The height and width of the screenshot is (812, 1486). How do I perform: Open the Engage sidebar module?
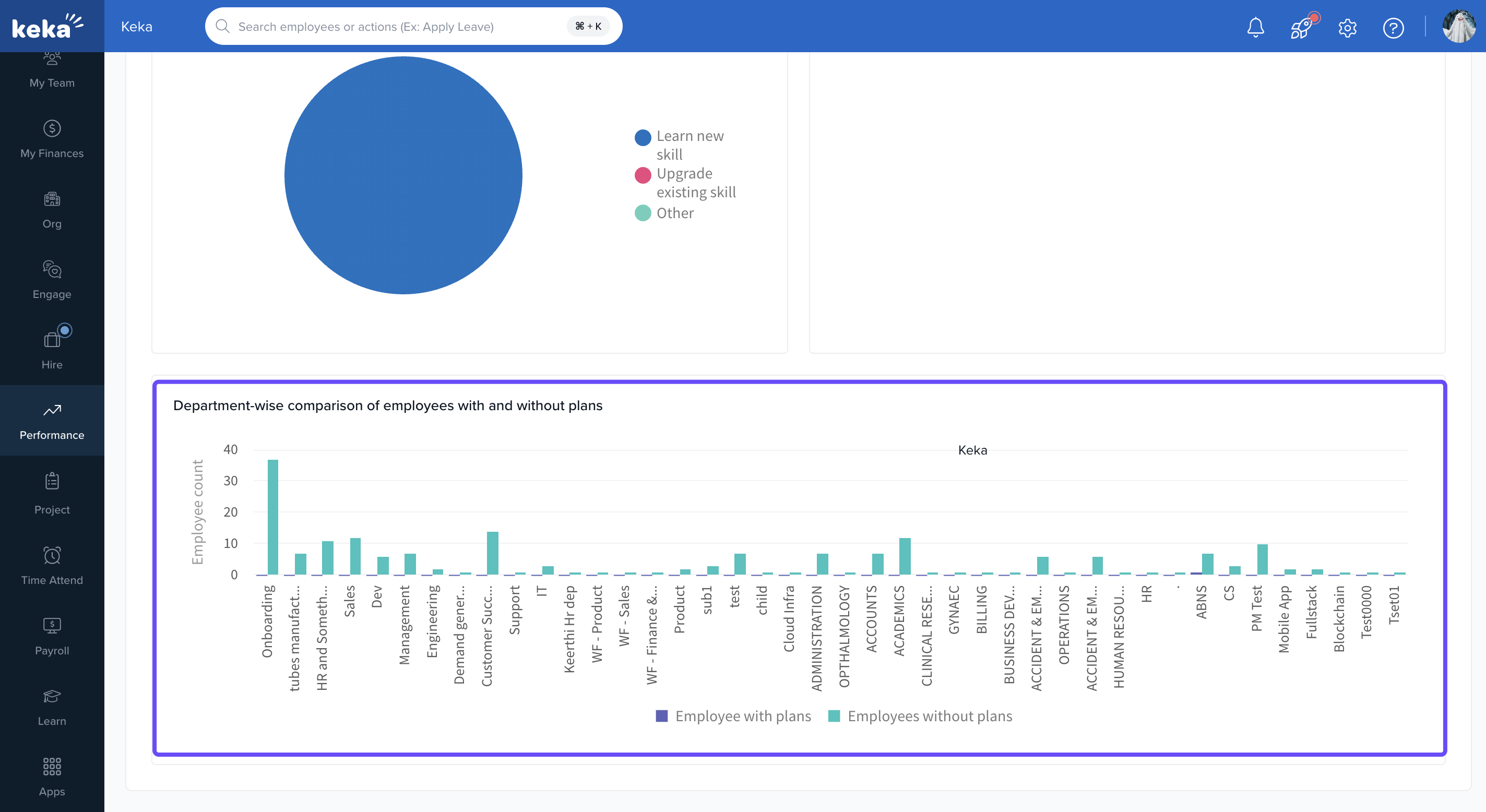pyautogui.click(x=52, y=280)
